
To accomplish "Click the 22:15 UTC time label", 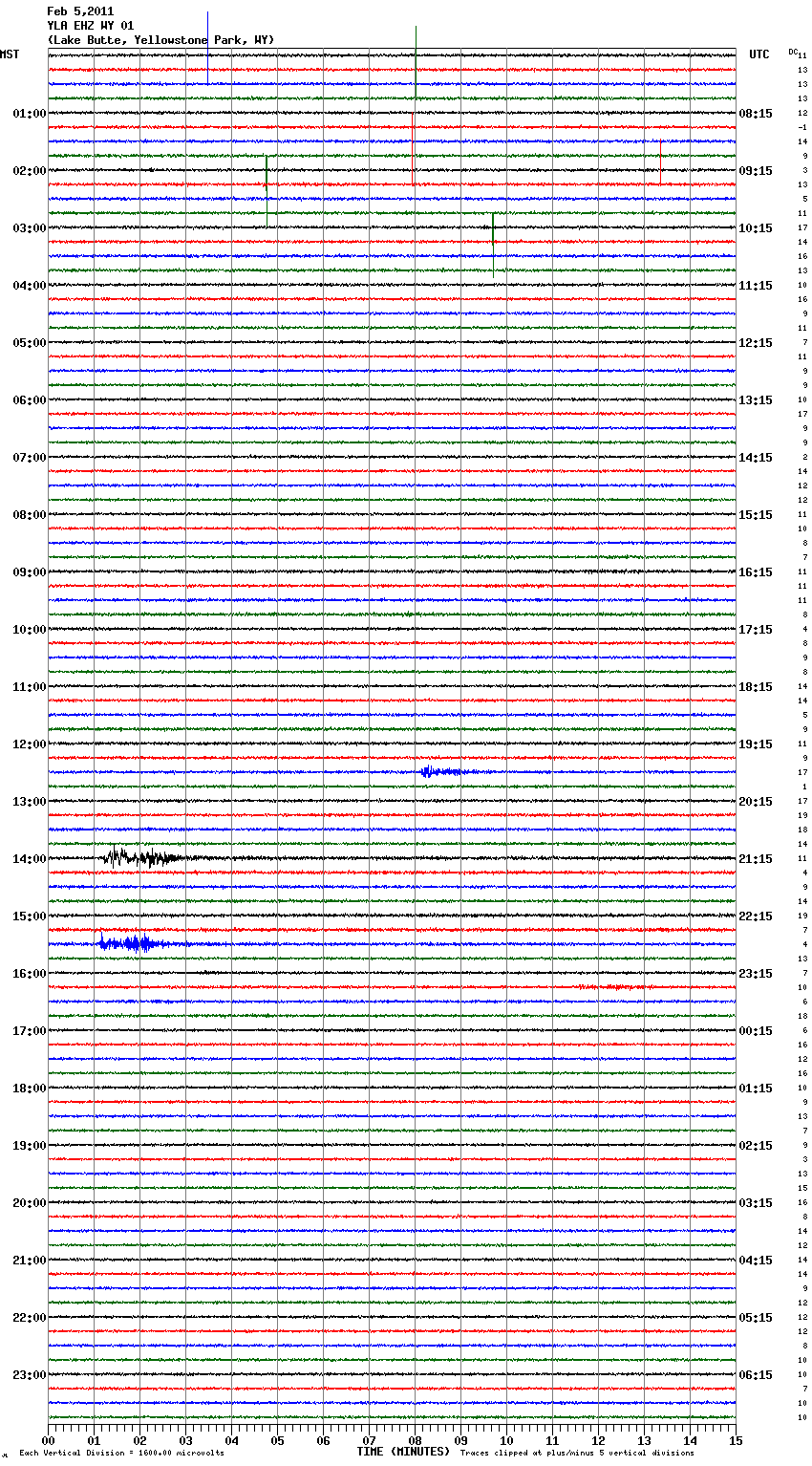I will (756, 916).
